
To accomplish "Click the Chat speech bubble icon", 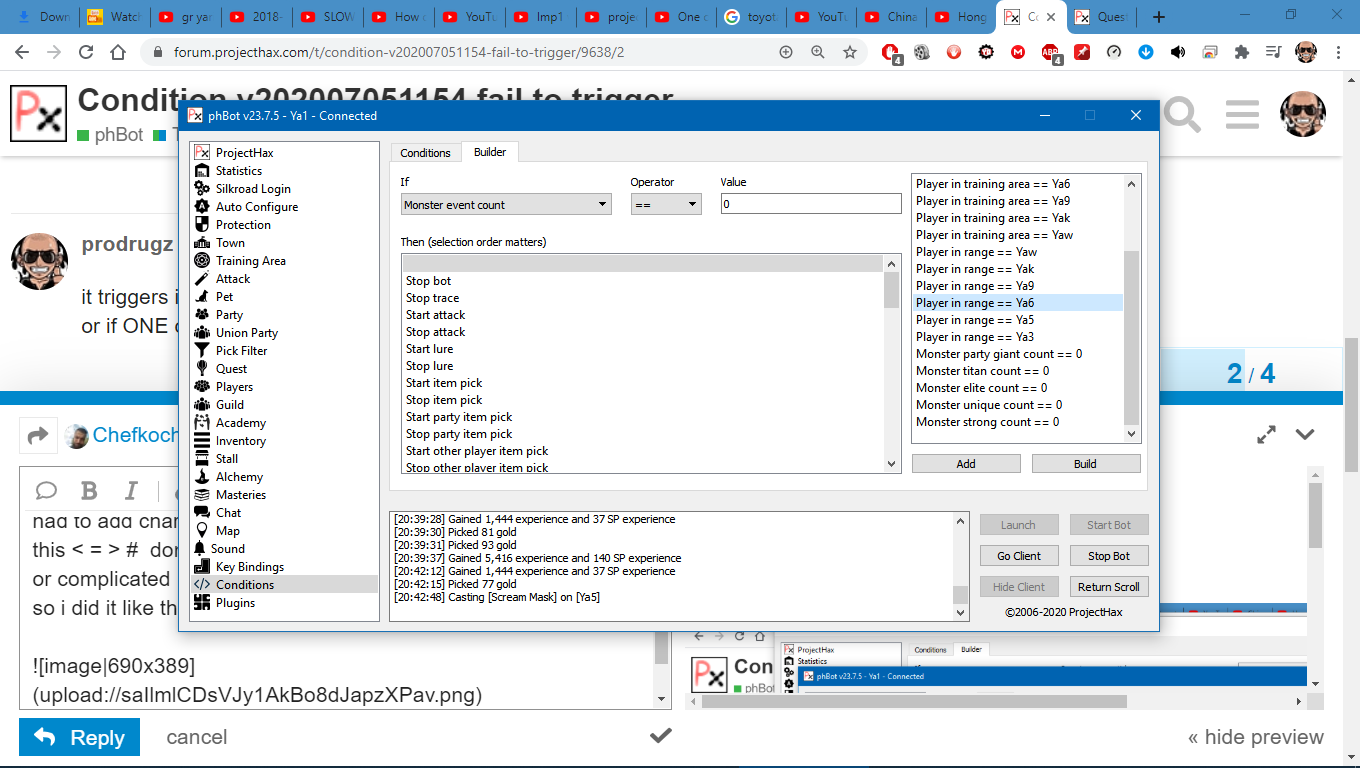I will (x=202, y=513).
